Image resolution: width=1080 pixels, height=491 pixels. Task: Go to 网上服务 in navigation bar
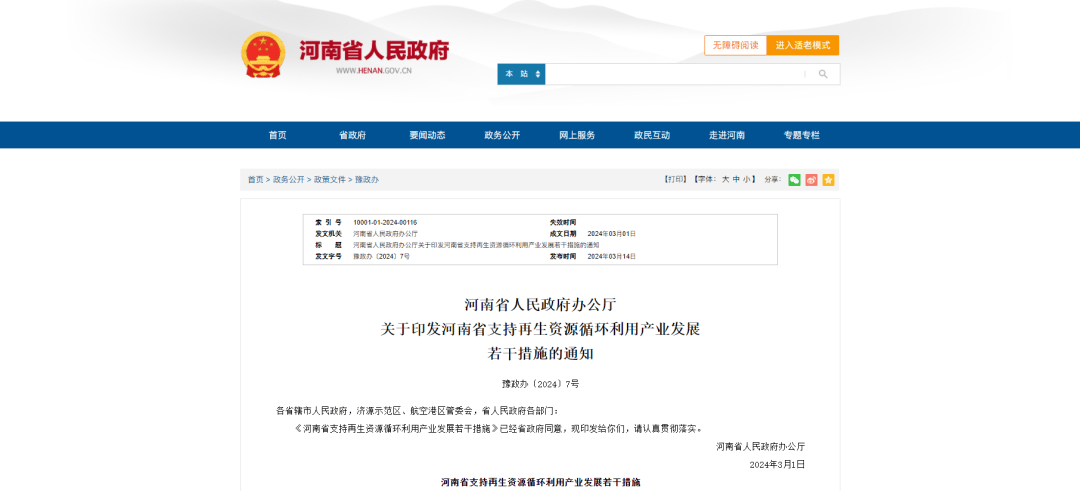coord(577,135)
